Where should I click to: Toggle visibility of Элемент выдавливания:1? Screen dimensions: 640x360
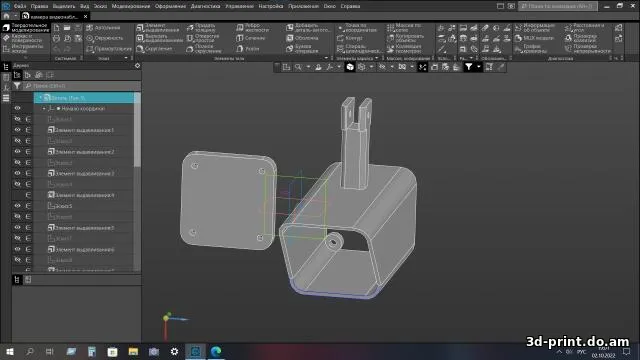point(18,130)
